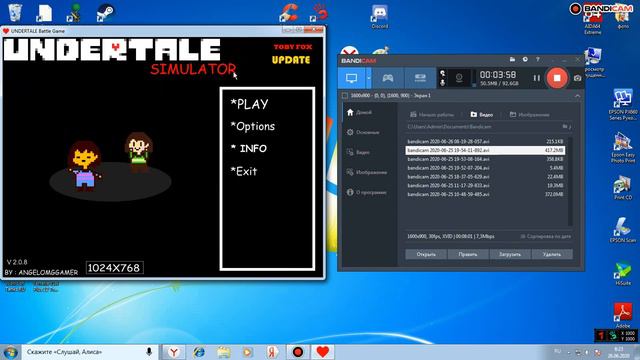
Task: Click microphone icon in Alice search bar
Action: click(x=149, y=351)
